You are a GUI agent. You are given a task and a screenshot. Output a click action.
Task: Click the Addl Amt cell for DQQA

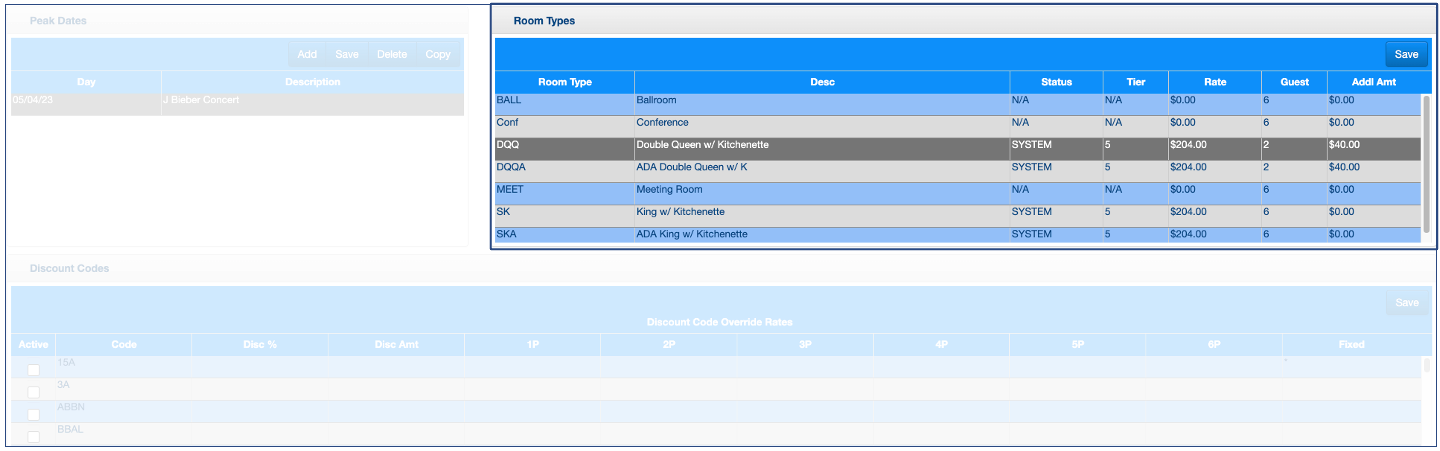[1372, 168]
